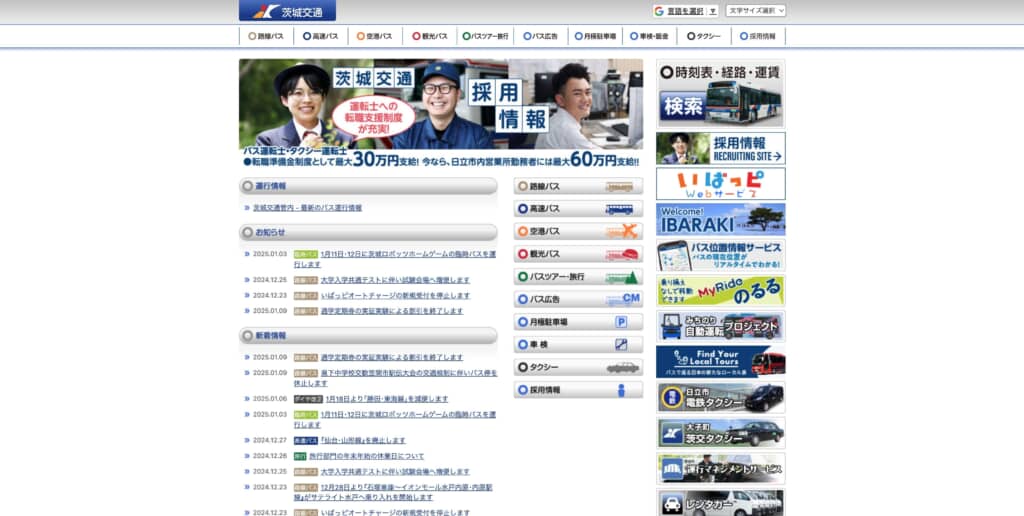Click the 茨城交通 logo in header

coord(287,11)
